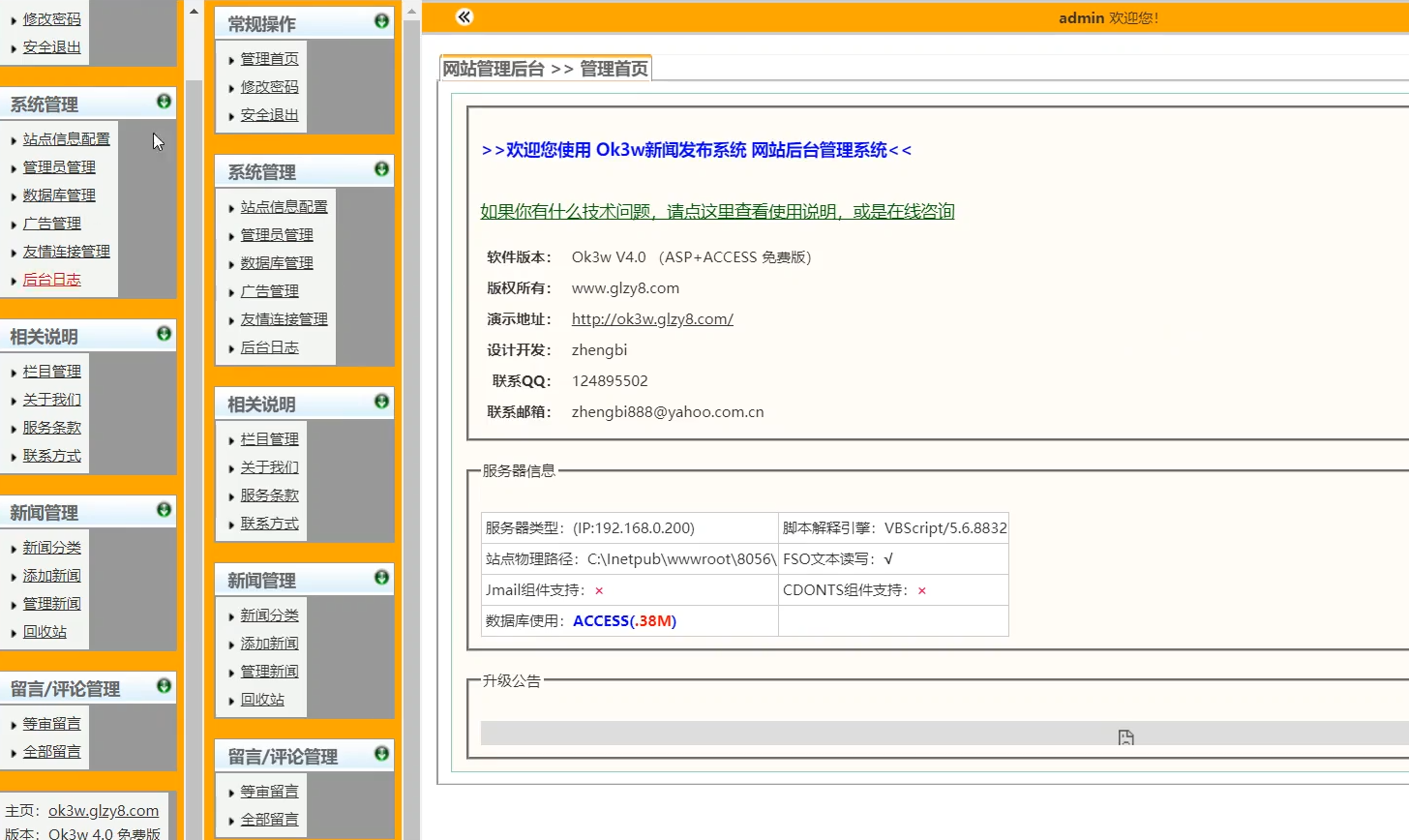Collapse the panel using the double-left-arrow icon
The height and width of the screenshot is (840, 1409).
[464, 16]
